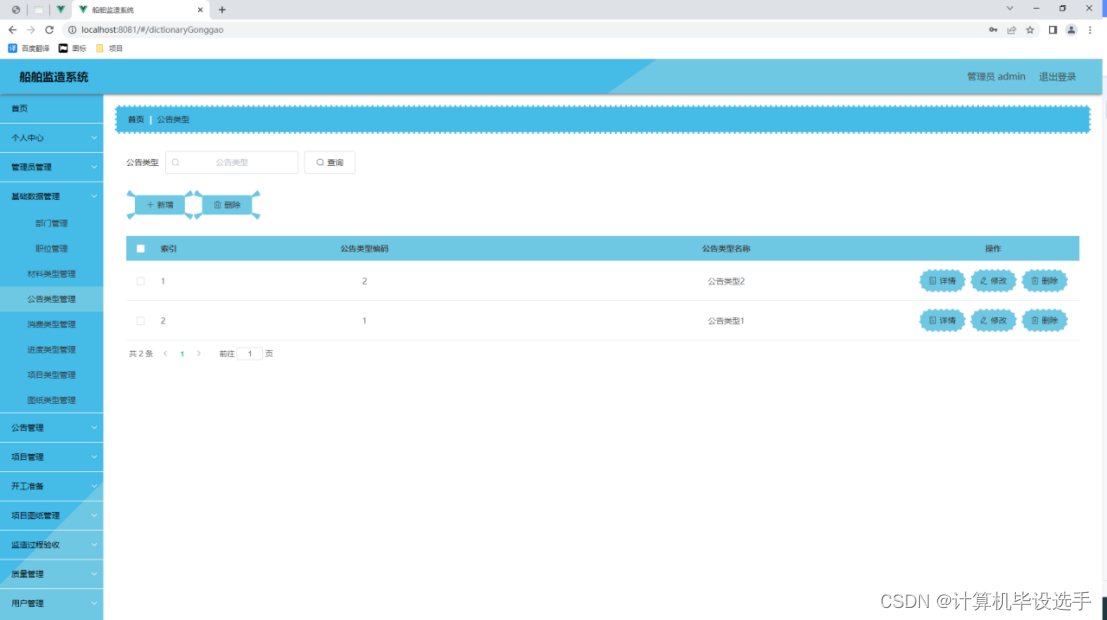Open the saved passwords key icon
The image size is (1107, 620).
point(993,30)
